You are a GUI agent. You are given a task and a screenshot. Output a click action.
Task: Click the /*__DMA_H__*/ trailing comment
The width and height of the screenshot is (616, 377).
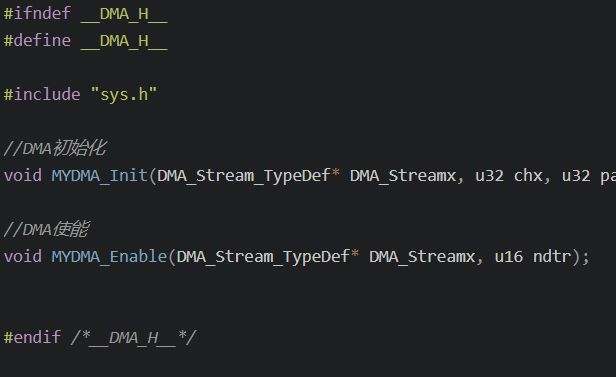134,337
